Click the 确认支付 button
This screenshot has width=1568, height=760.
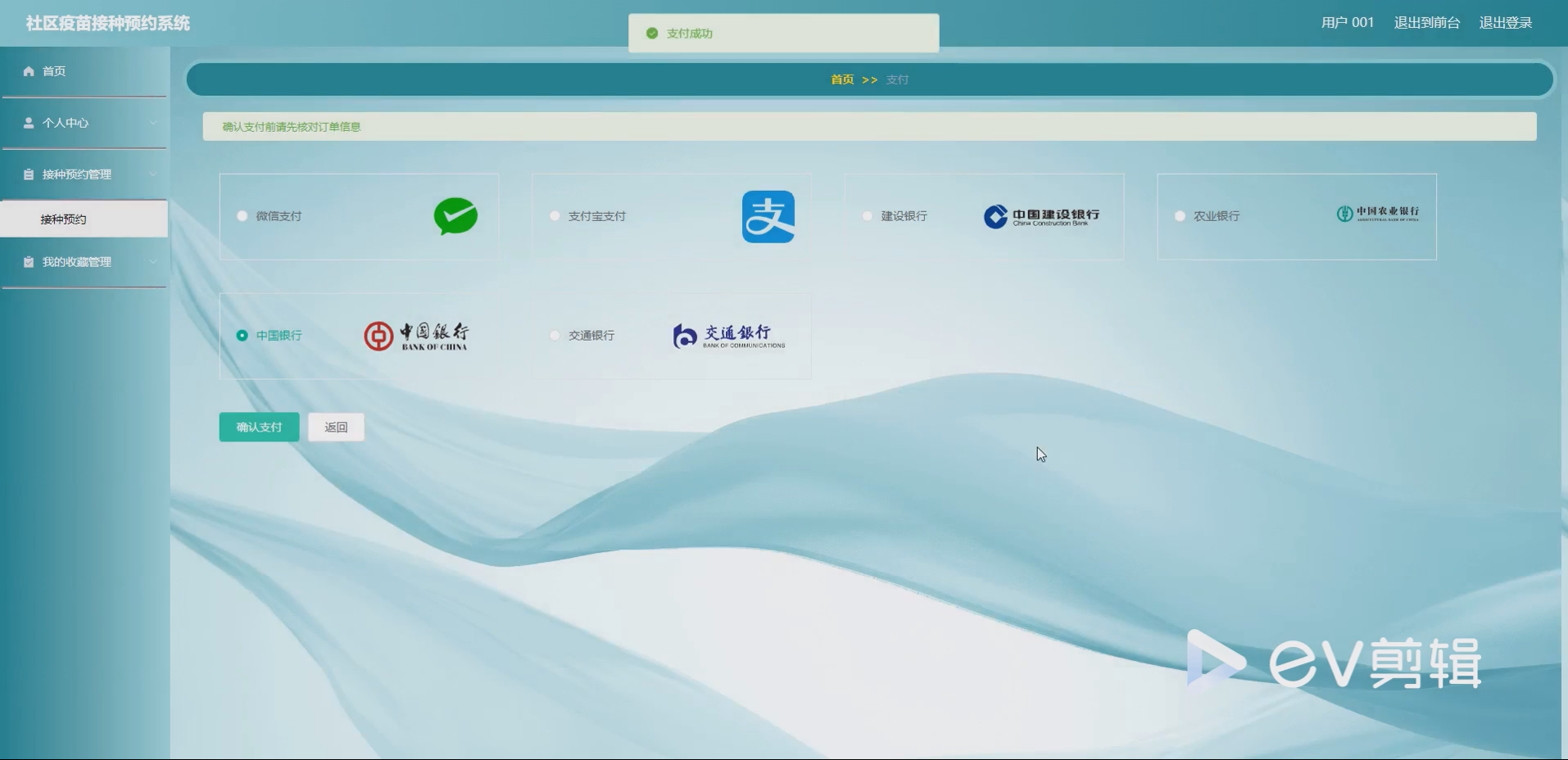pos(259,427)
